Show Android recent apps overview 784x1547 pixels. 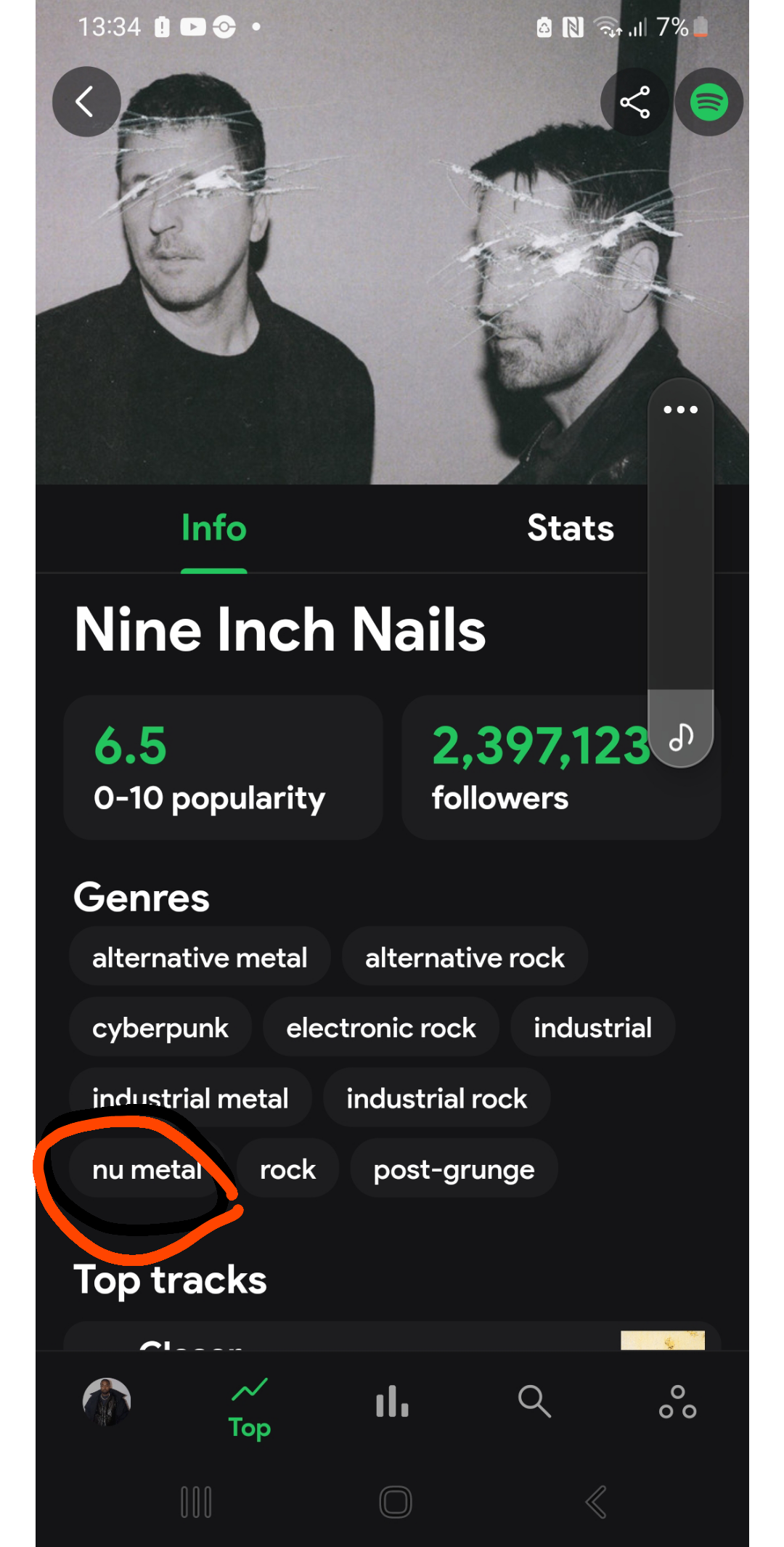(196, 1502)
